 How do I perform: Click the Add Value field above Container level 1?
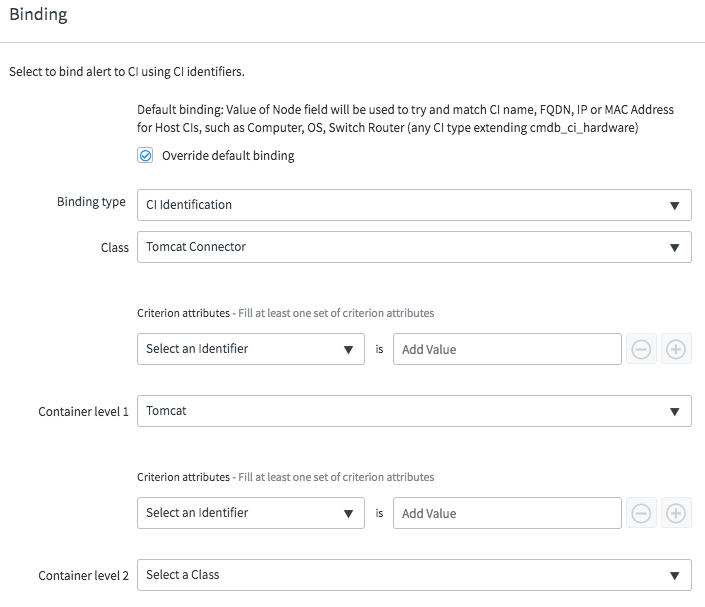(507, 349)
